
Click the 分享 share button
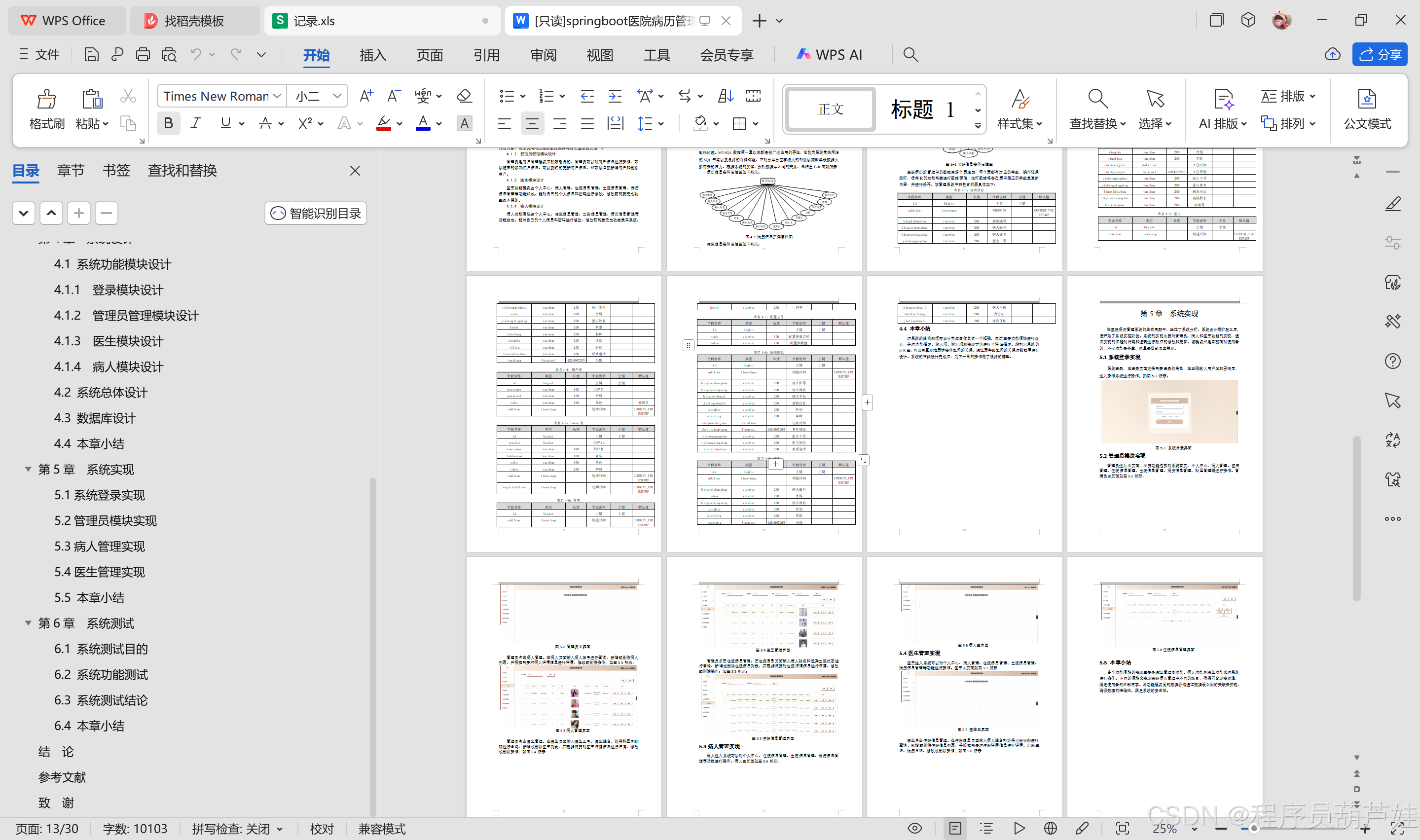[1379, 55]
